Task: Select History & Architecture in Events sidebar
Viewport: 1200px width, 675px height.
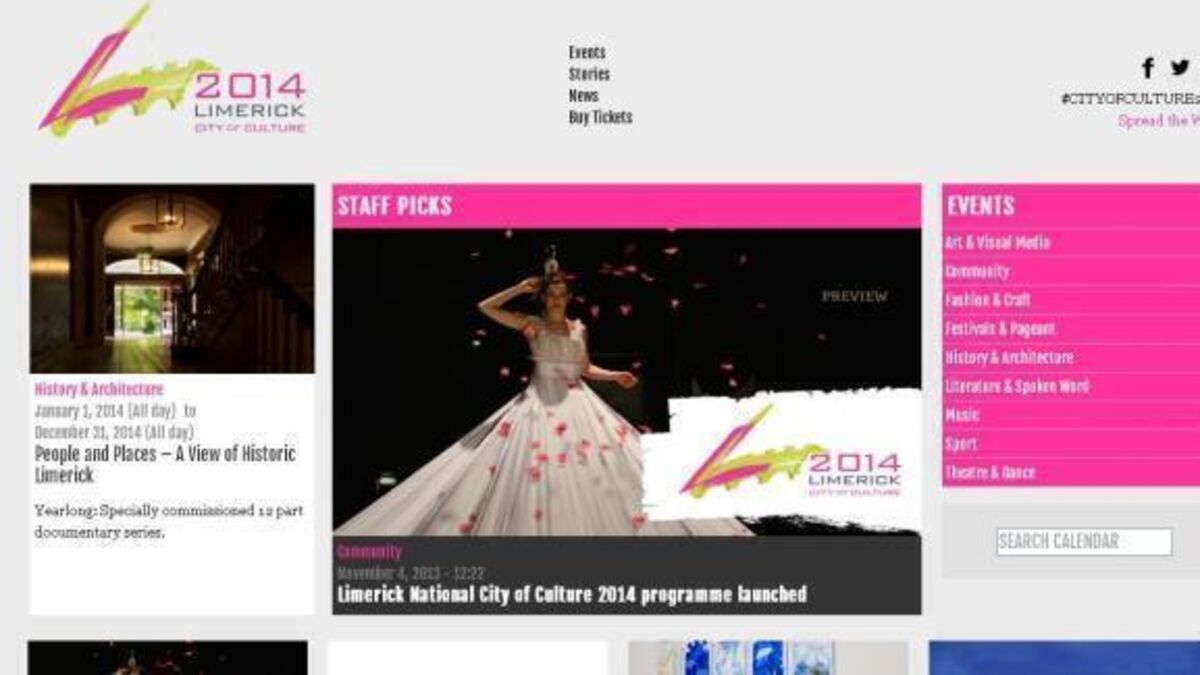Action: click(x=1009, y=358)
